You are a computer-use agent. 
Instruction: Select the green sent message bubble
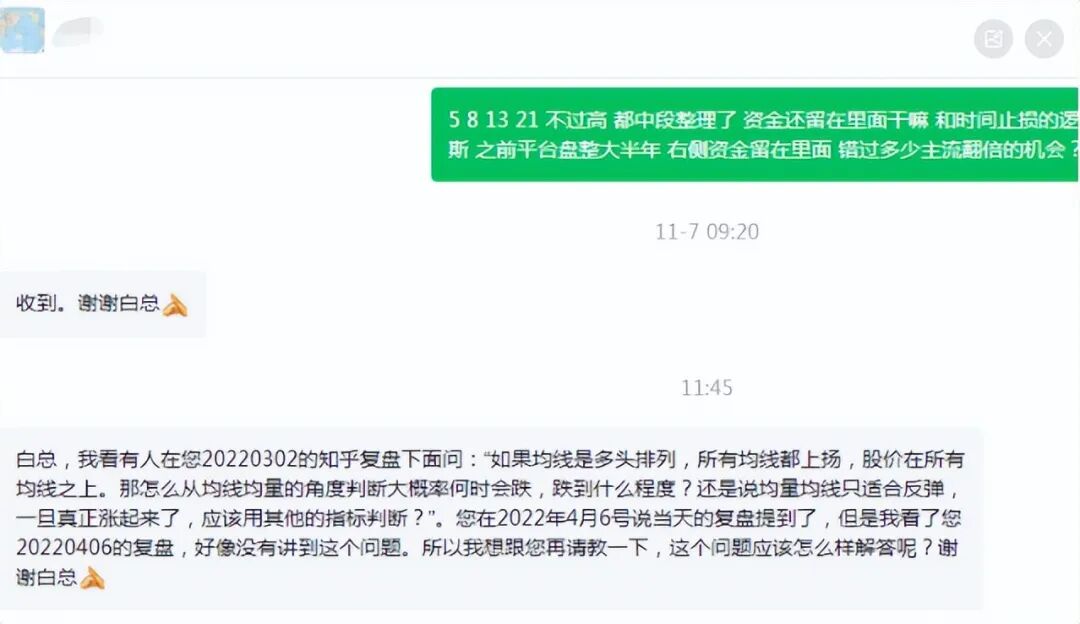pyautogui.click(x=755, y=134)
